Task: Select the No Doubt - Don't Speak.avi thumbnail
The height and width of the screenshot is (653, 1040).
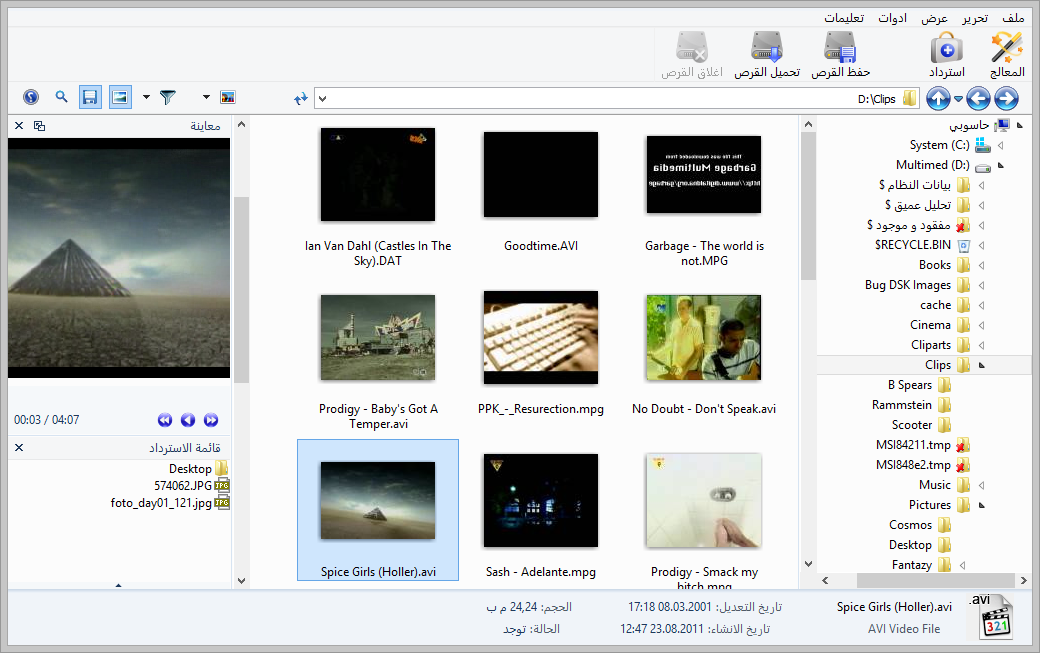Action: coord(704,337)
